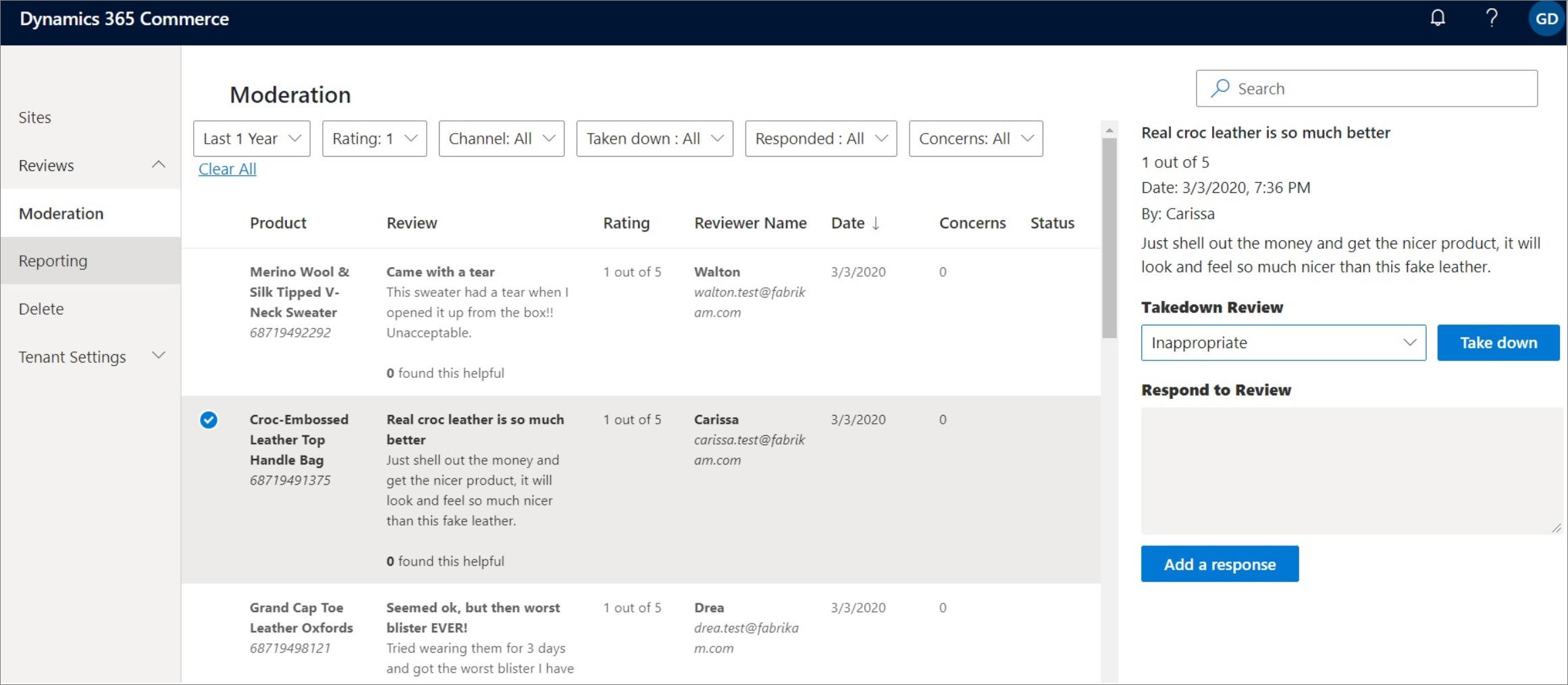Click the Respond to Review text area
1568x685 pixels.
point(1352,470)
